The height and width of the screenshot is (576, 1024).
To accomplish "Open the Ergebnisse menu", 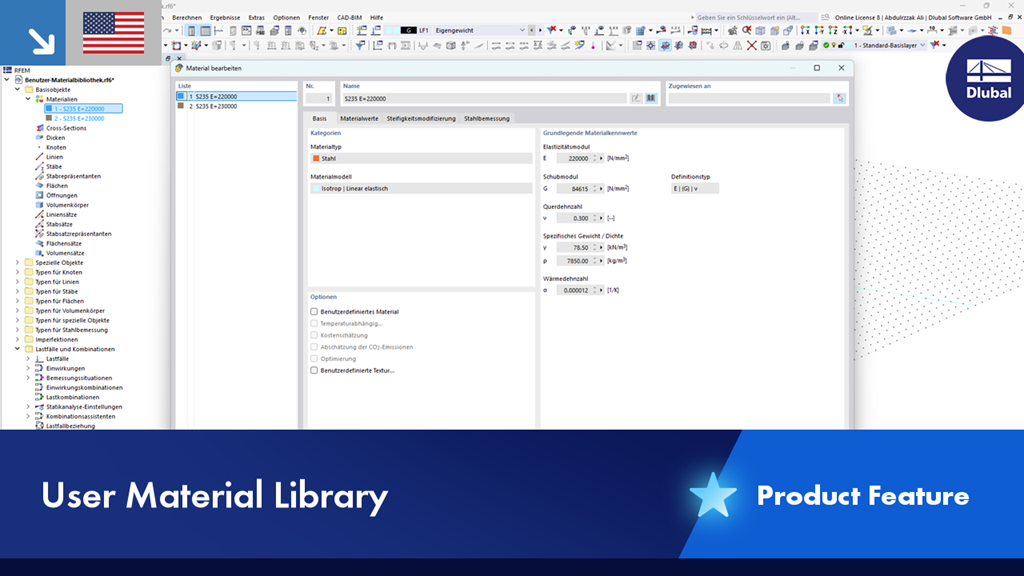I will (x=225, y=18).
